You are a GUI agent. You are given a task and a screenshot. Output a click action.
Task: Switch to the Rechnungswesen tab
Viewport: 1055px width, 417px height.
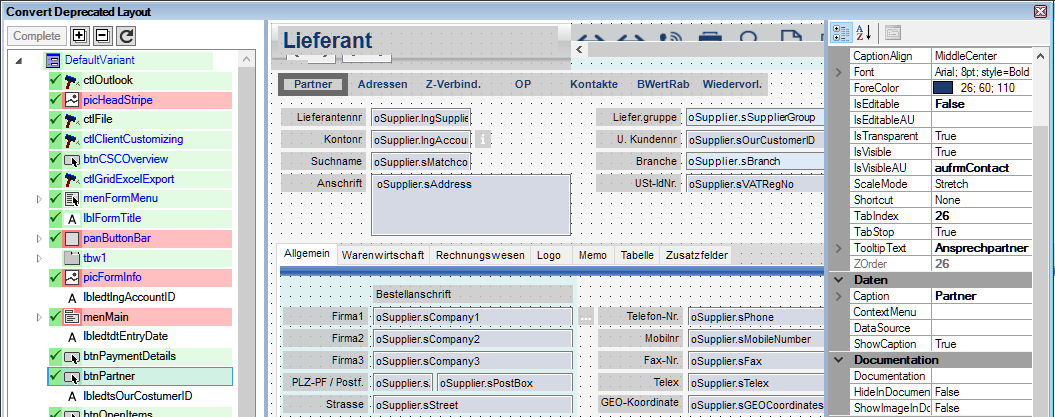click(480, 255)
